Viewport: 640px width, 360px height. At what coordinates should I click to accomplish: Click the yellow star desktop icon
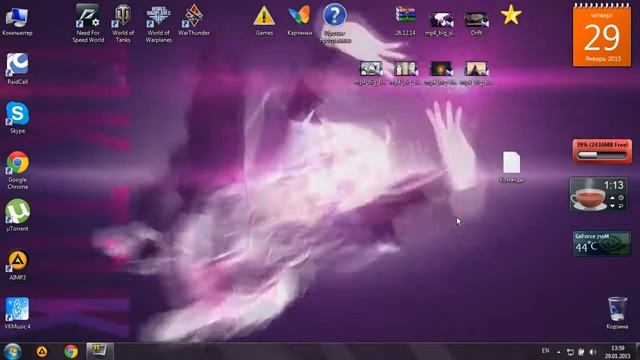511,16
